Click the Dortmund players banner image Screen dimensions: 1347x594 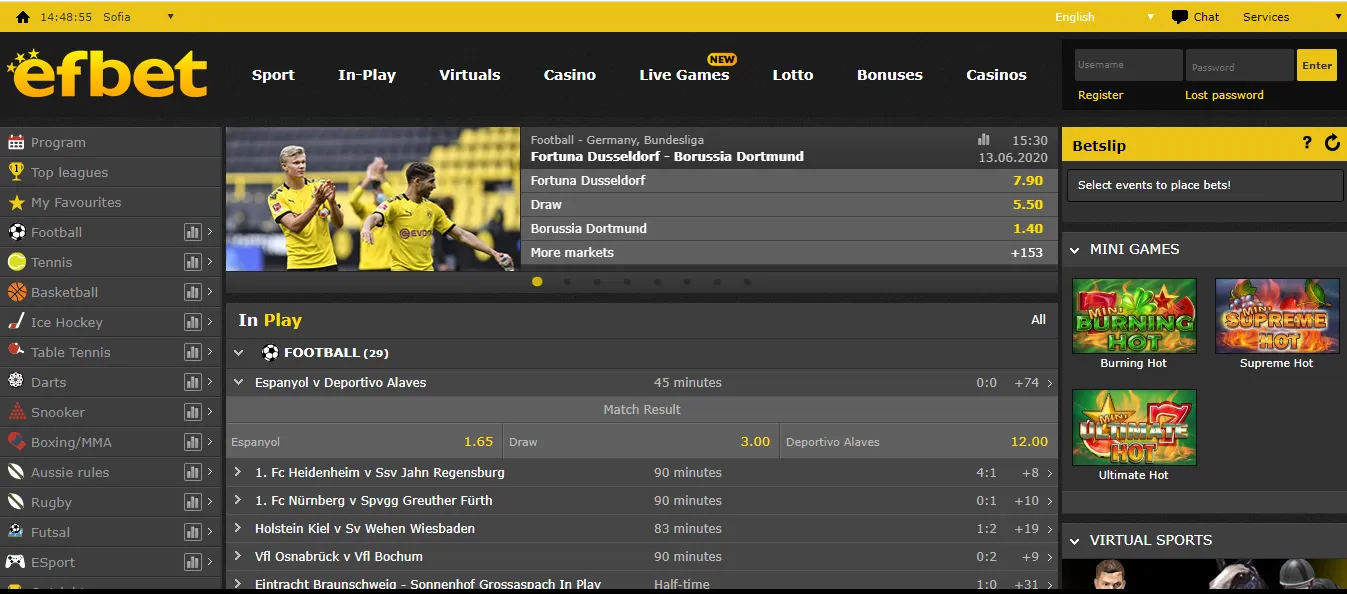coord(373,199)
